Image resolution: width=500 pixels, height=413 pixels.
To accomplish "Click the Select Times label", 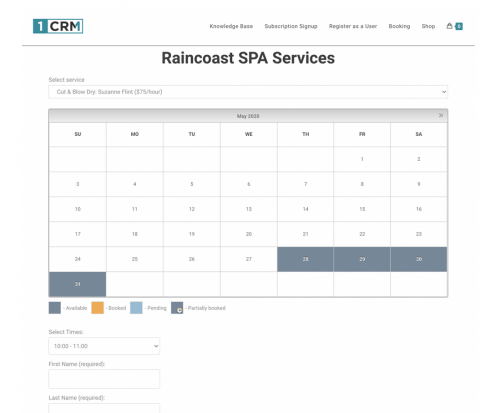I will point(66,332).
